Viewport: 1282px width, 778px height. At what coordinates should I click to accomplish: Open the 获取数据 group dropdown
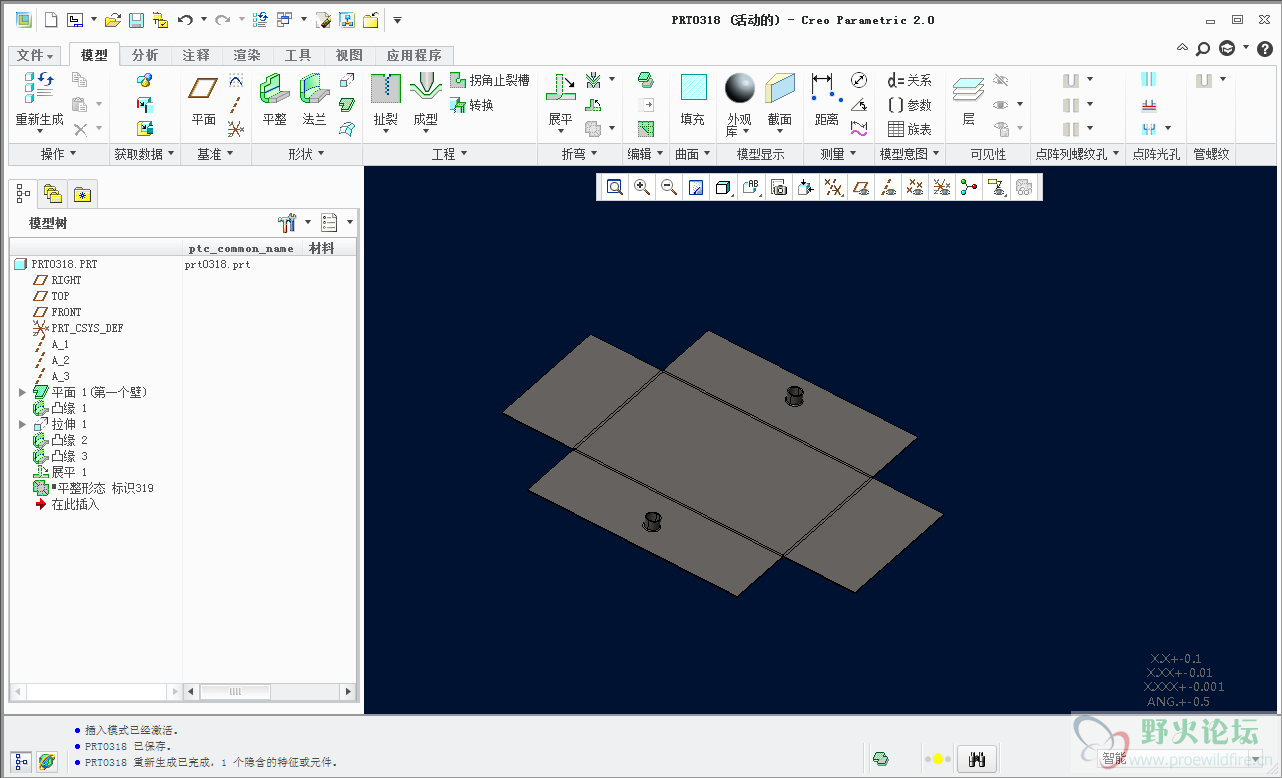click(x=144, y=154)
